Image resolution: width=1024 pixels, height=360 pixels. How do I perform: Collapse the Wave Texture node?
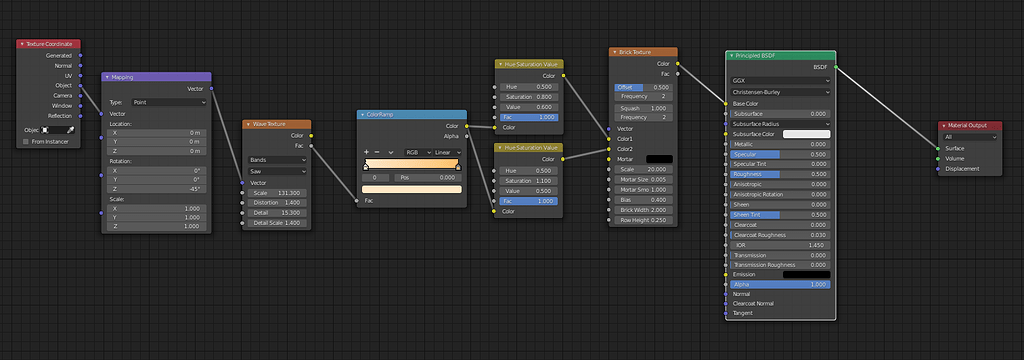pos(248,123)
